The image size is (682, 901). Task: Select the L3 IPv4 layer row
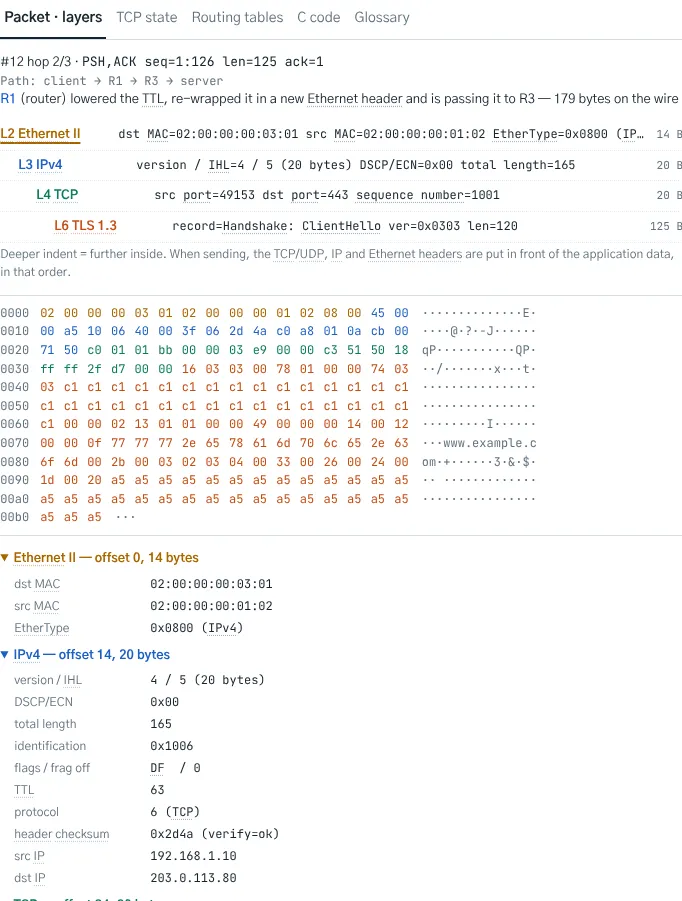(x=341, y=165)
